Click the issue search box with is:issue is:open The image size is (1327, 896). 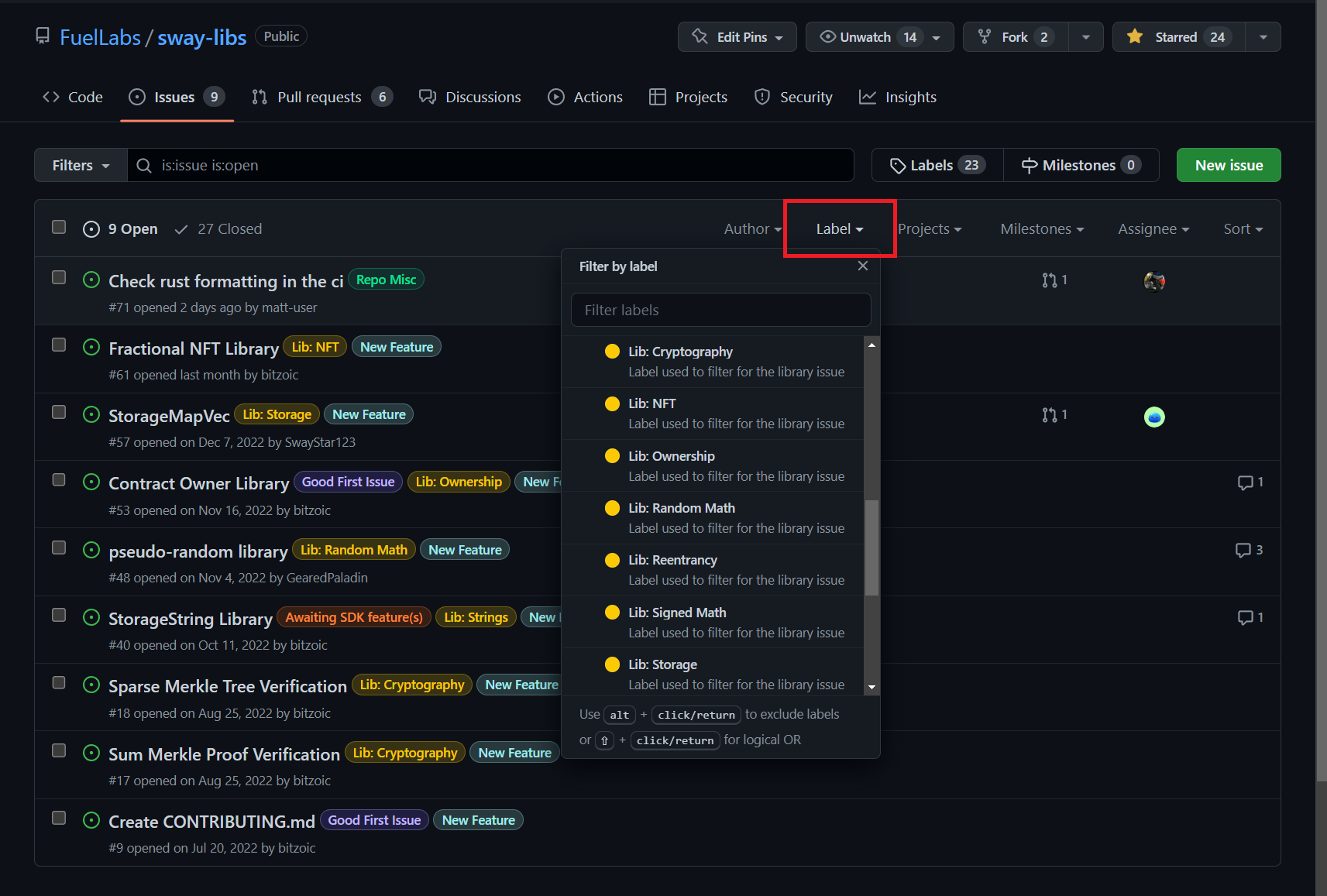[490, 165]
